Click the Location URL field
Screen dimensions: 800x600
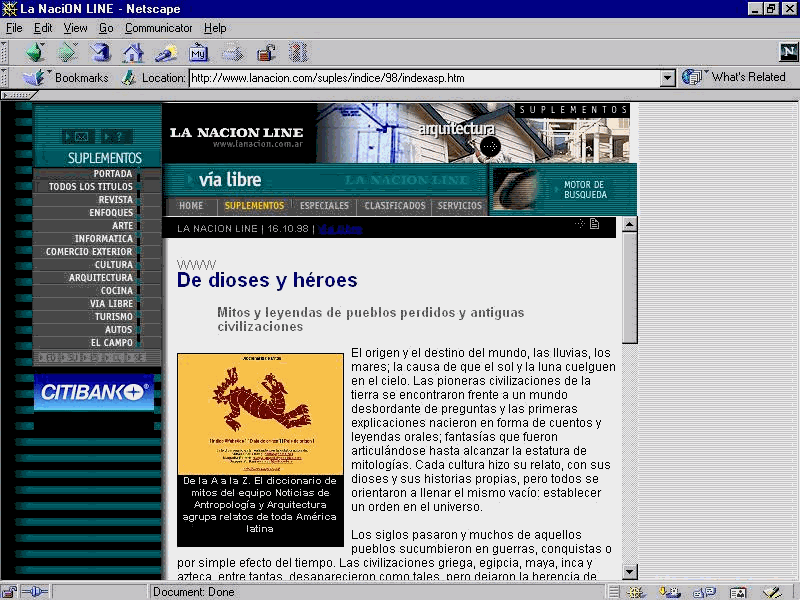point(424,78)
